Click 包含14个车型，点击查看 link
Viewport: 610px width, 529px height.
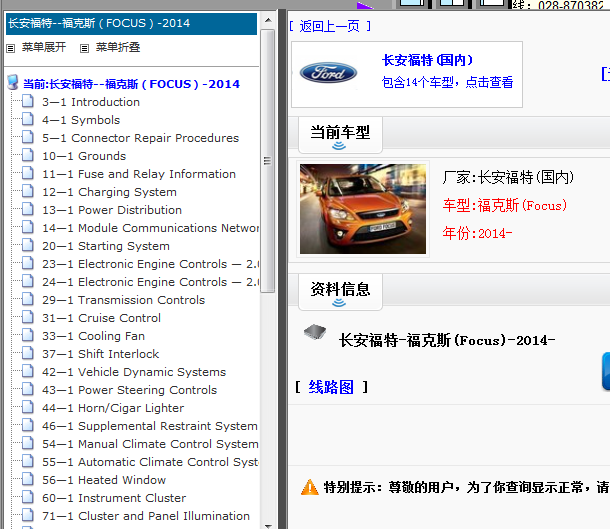coord(447,82)
